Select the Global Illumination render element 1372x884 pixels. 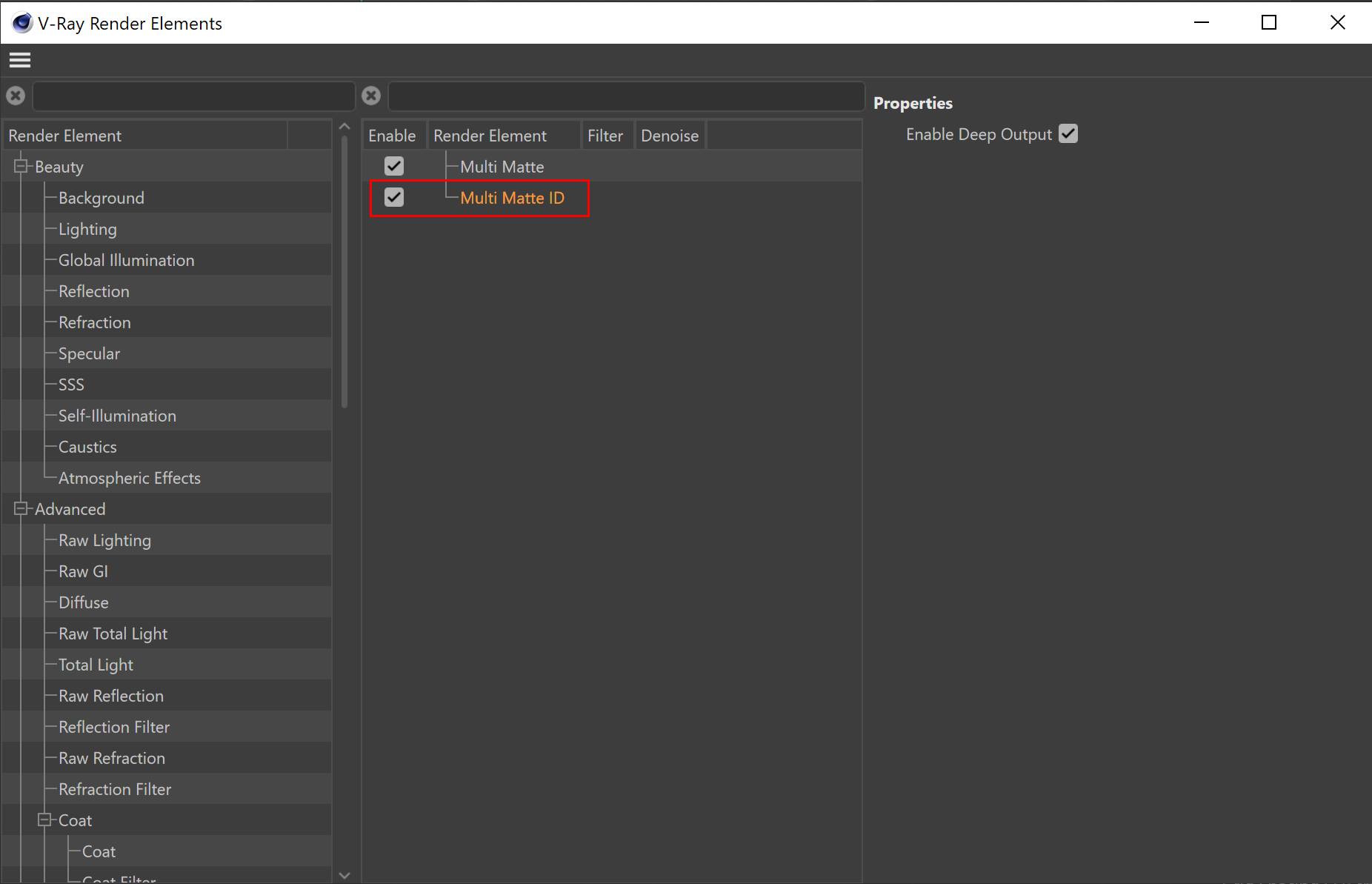click(127, 260)
